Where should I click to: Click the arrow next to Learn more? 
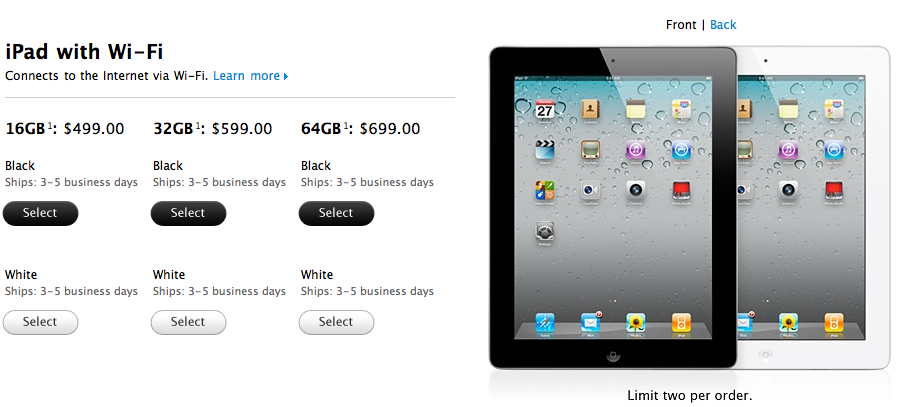(285, 76)
